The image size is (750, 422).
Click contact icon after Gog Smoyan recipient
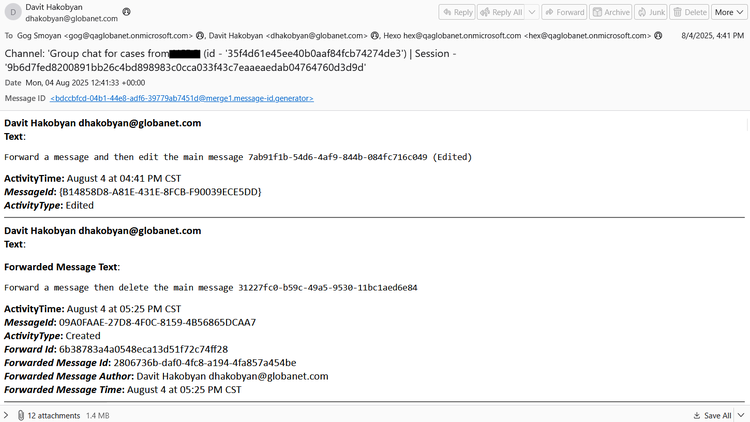point(200,35)
